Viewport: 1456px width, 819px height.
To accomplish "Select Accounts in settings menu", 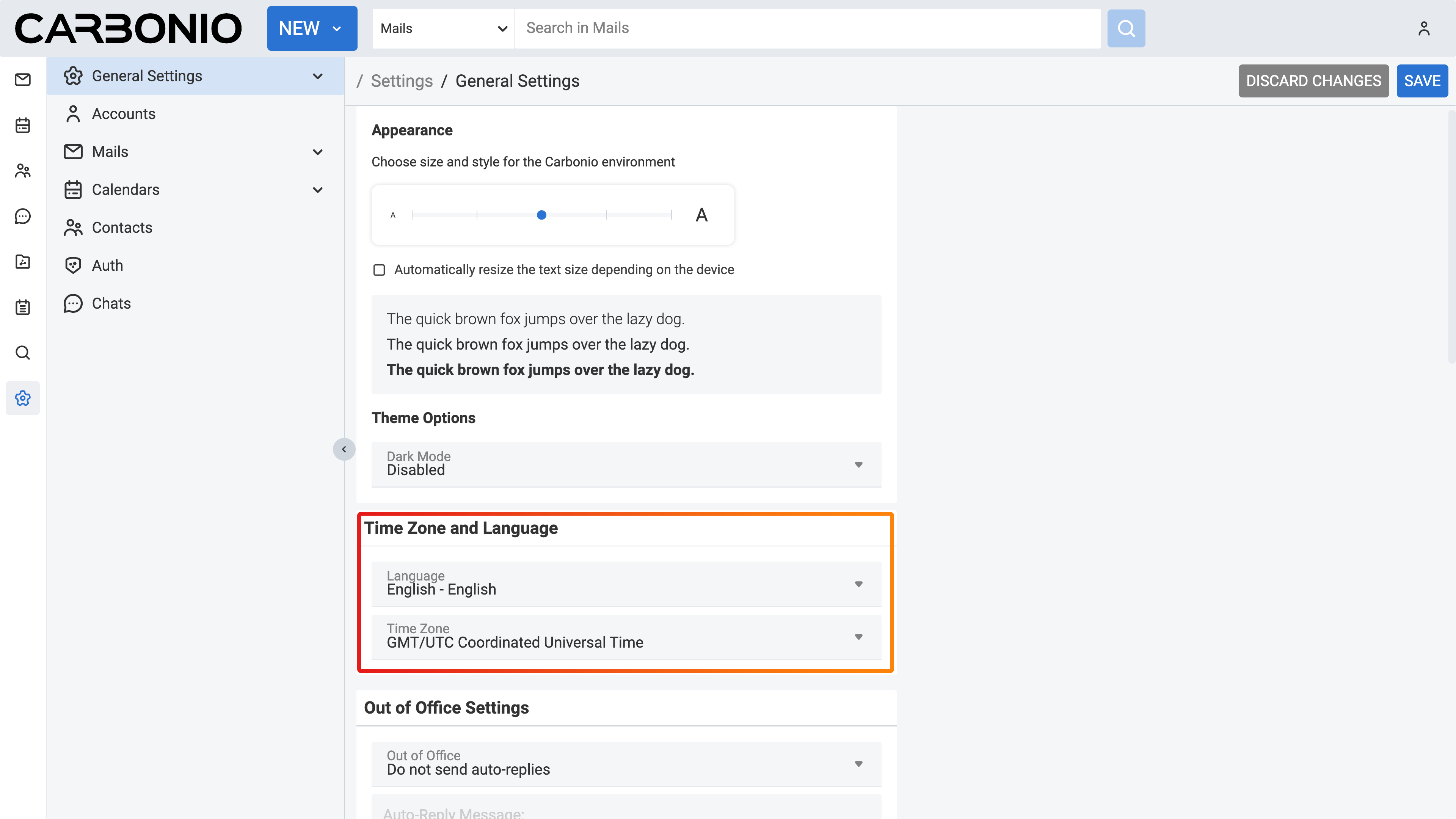I will [x=123, y=114].
